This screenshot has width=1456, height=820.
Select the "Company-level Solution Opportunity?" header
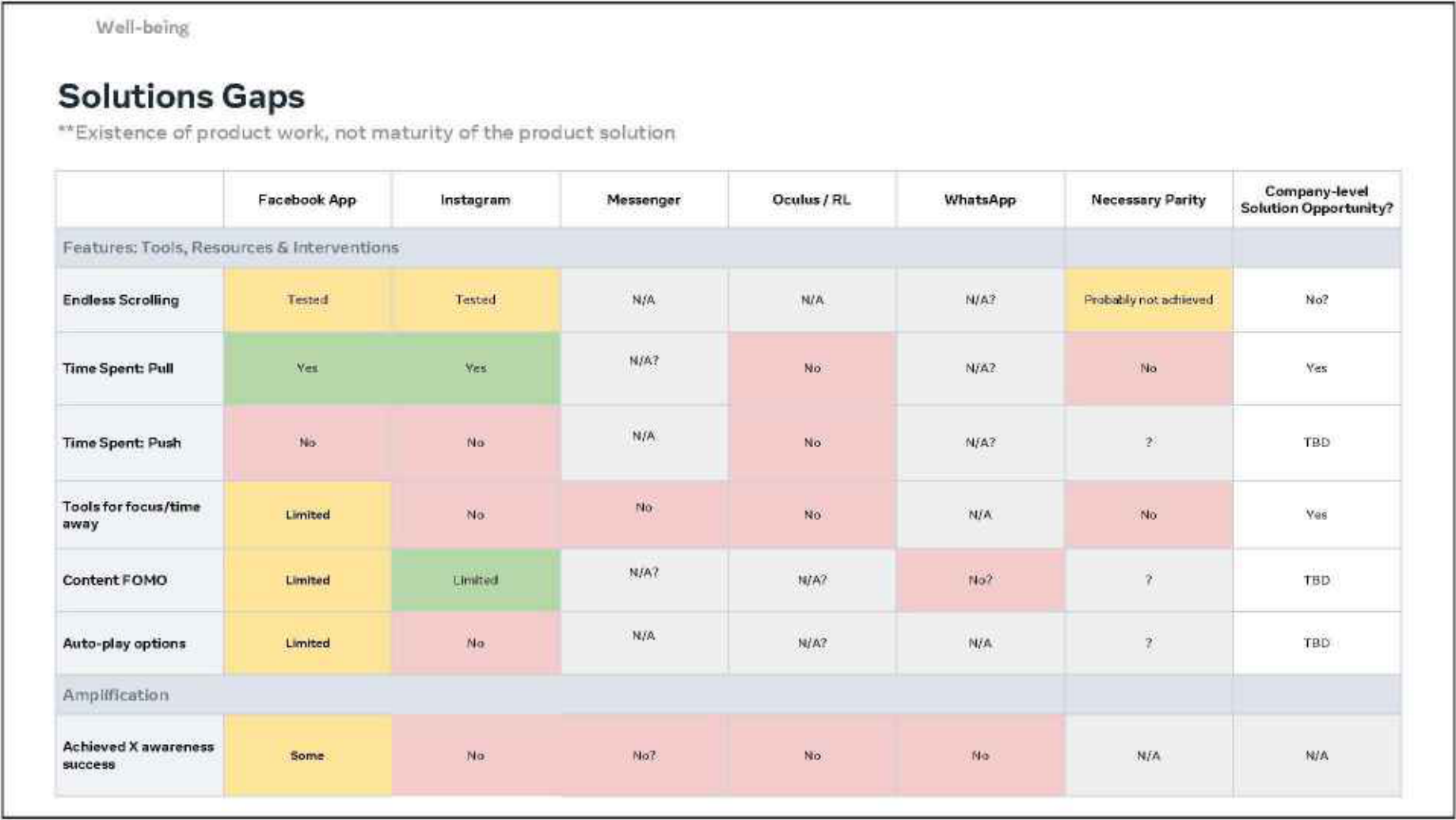coord(1317,199)
